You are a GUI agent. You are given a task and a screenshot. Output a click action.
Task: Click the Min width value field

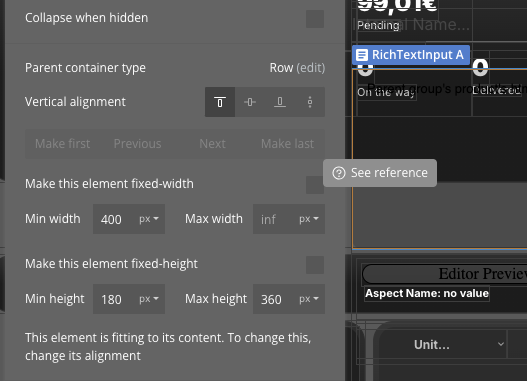pos(115,219)
